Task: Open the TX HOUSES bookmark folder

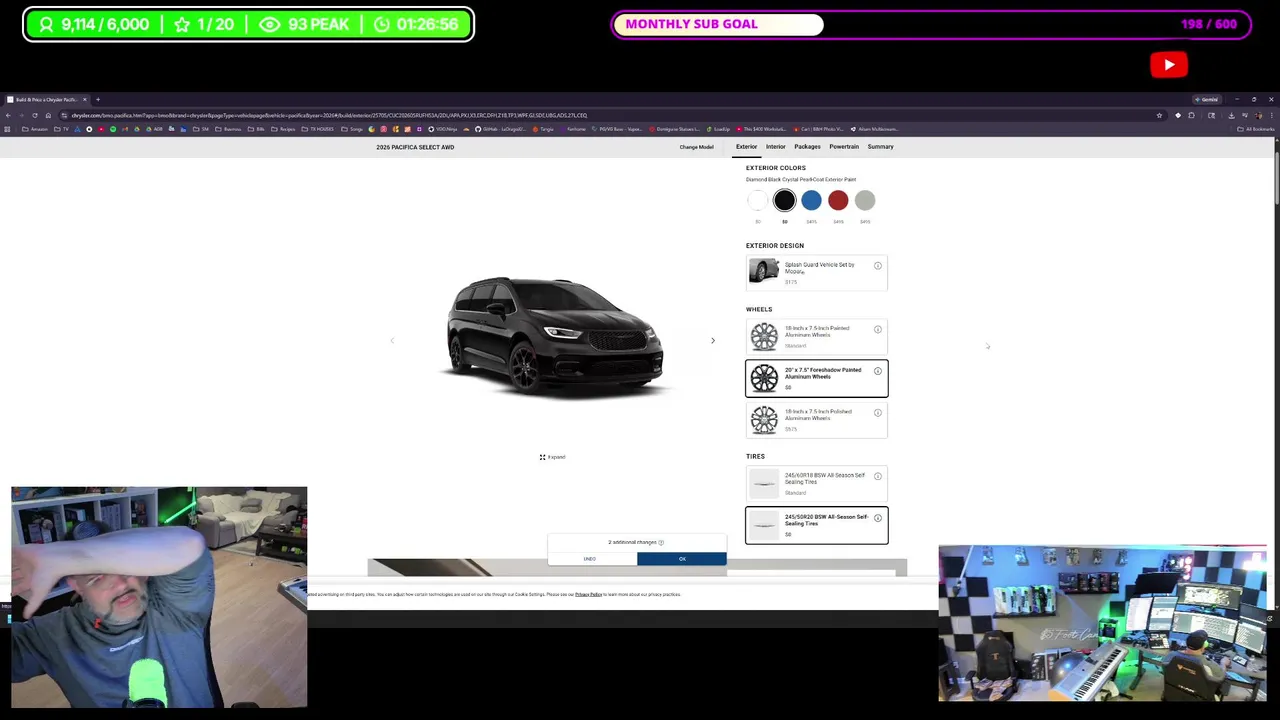Action: [x=318, y=129]
